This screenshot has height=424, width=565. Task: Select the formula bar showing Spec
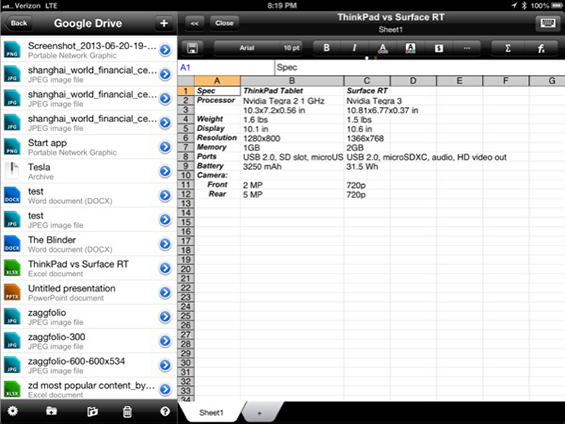(x=419, y=67)
